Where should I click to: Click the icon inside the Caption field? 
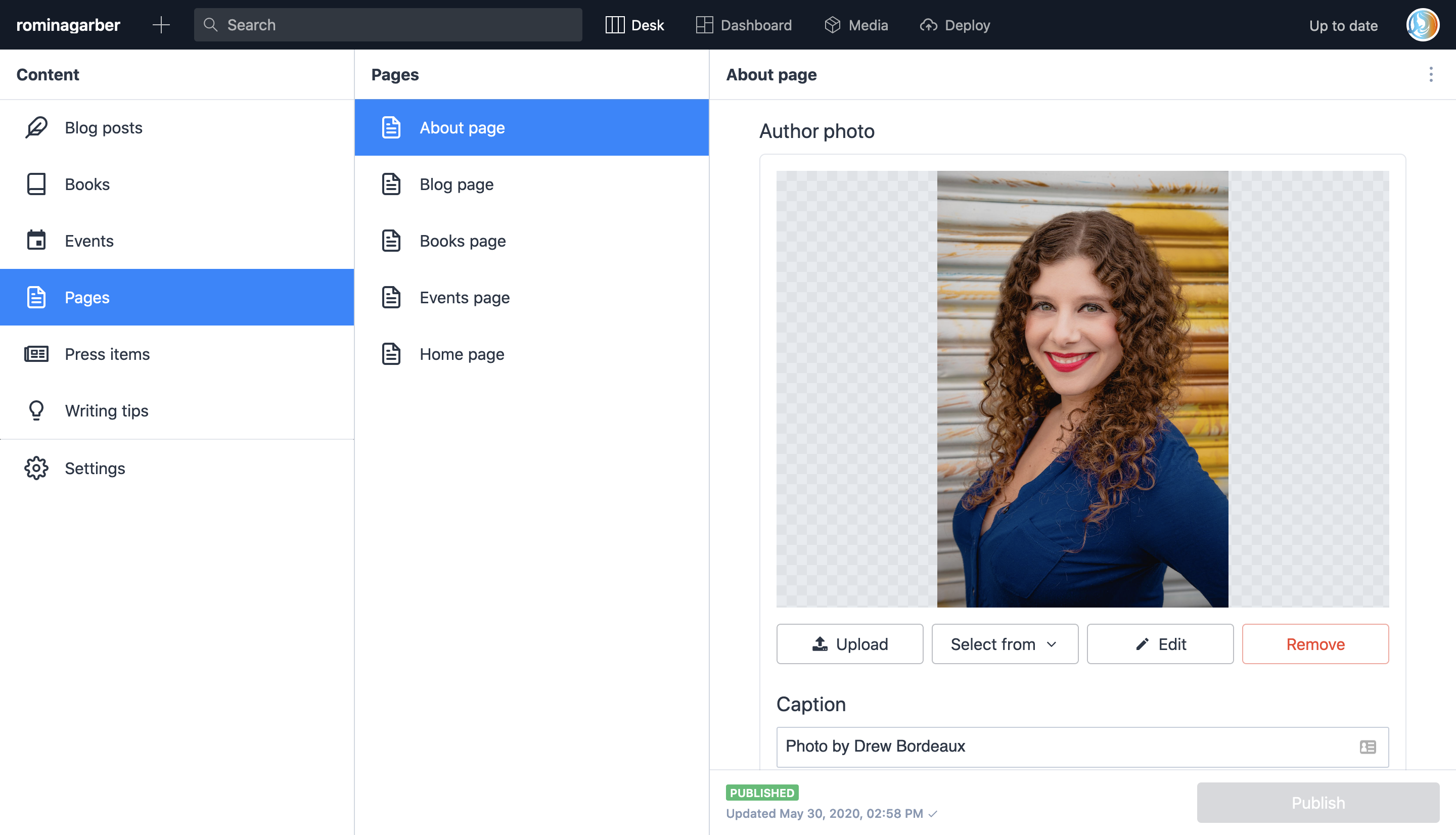(x=1367, y=747)
